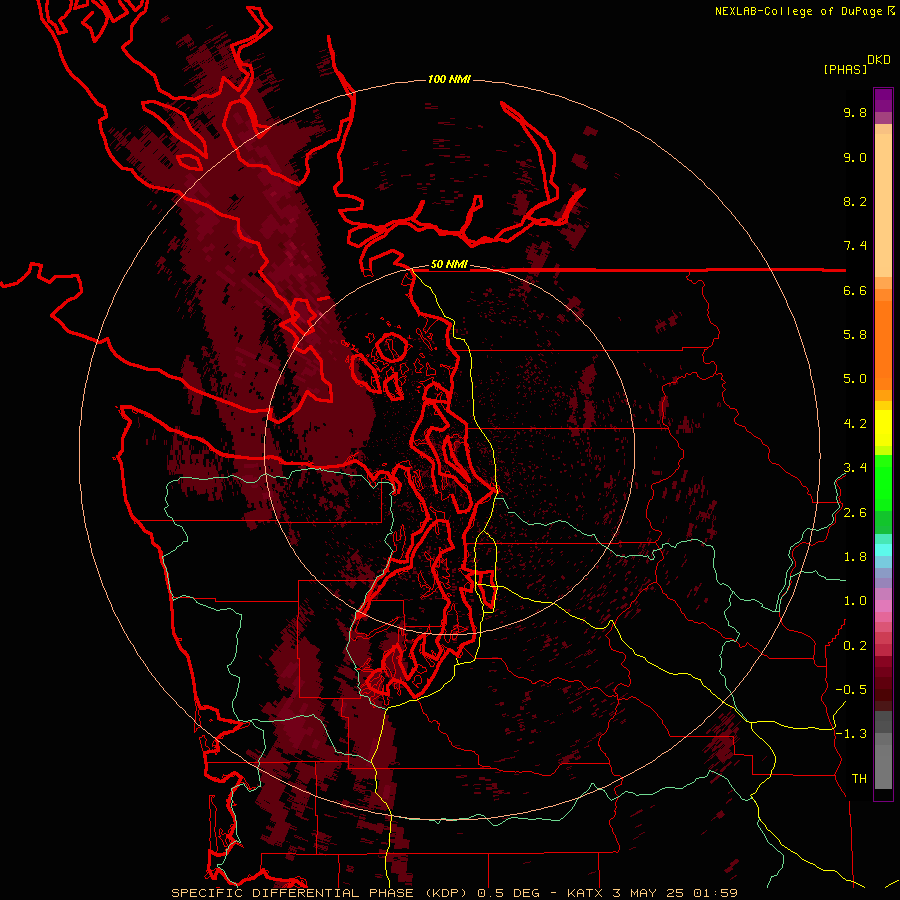Click the KATX radar site identifier
This screenshot has width=900, height=900.
click(586, 893)
